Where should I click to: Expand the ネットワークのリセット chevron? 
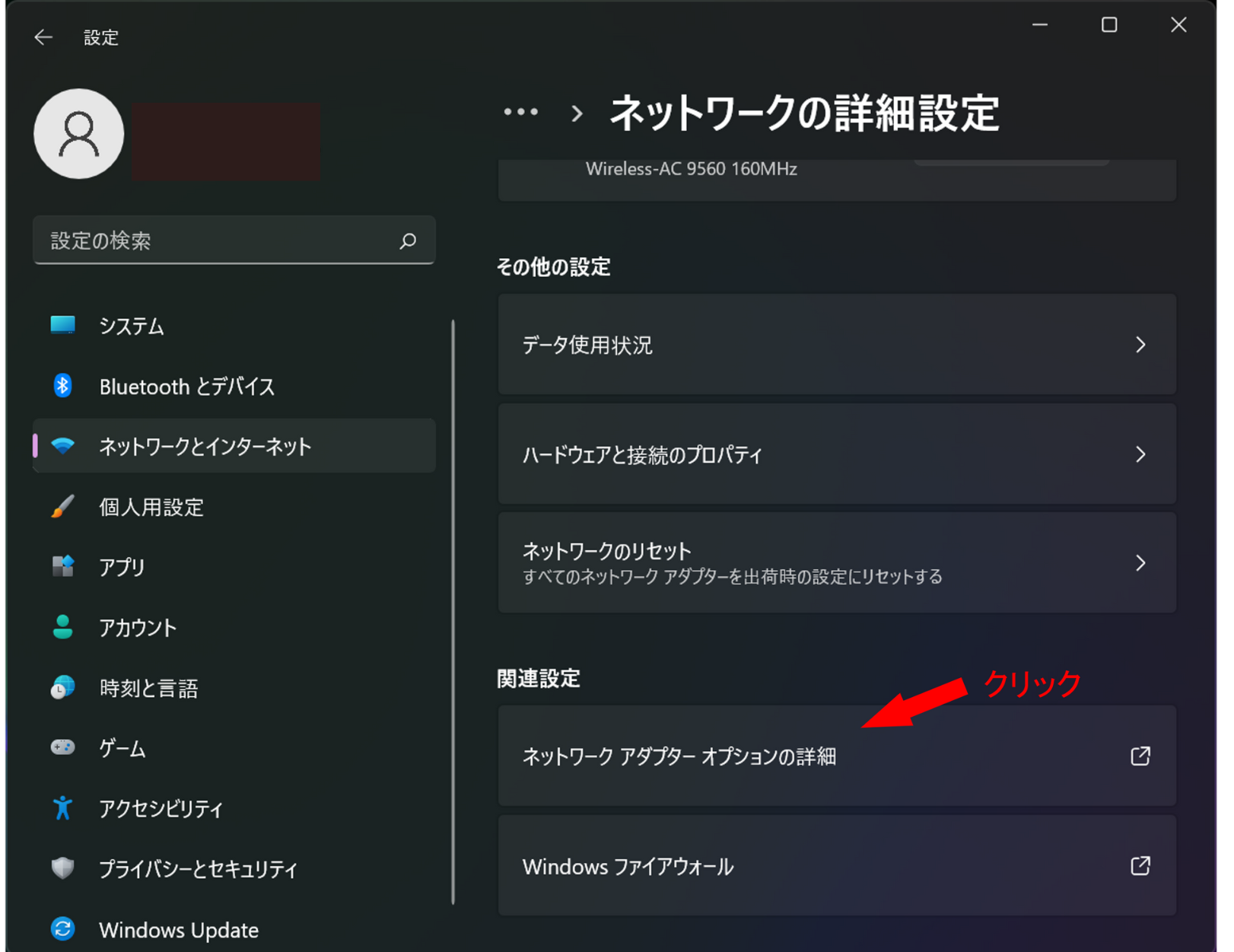coord(1140,563)
